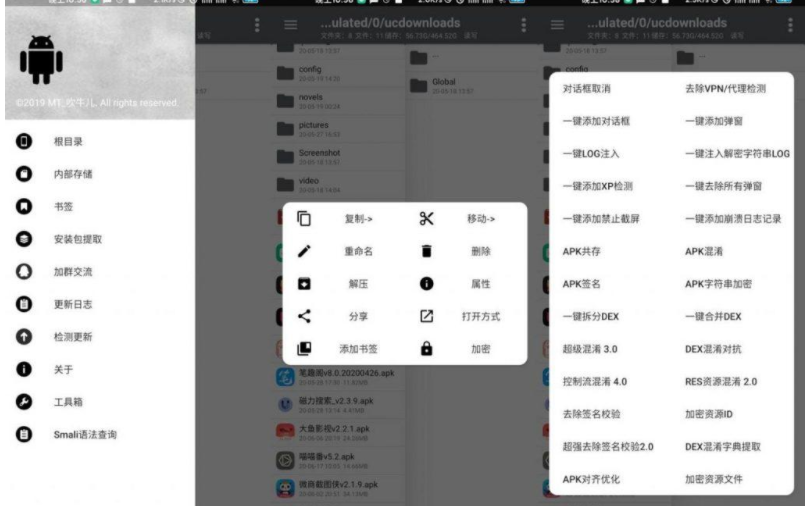Viewport: 805px width, 506px height.
Task: Open the Screenshot folder
Action: [339, 157]
